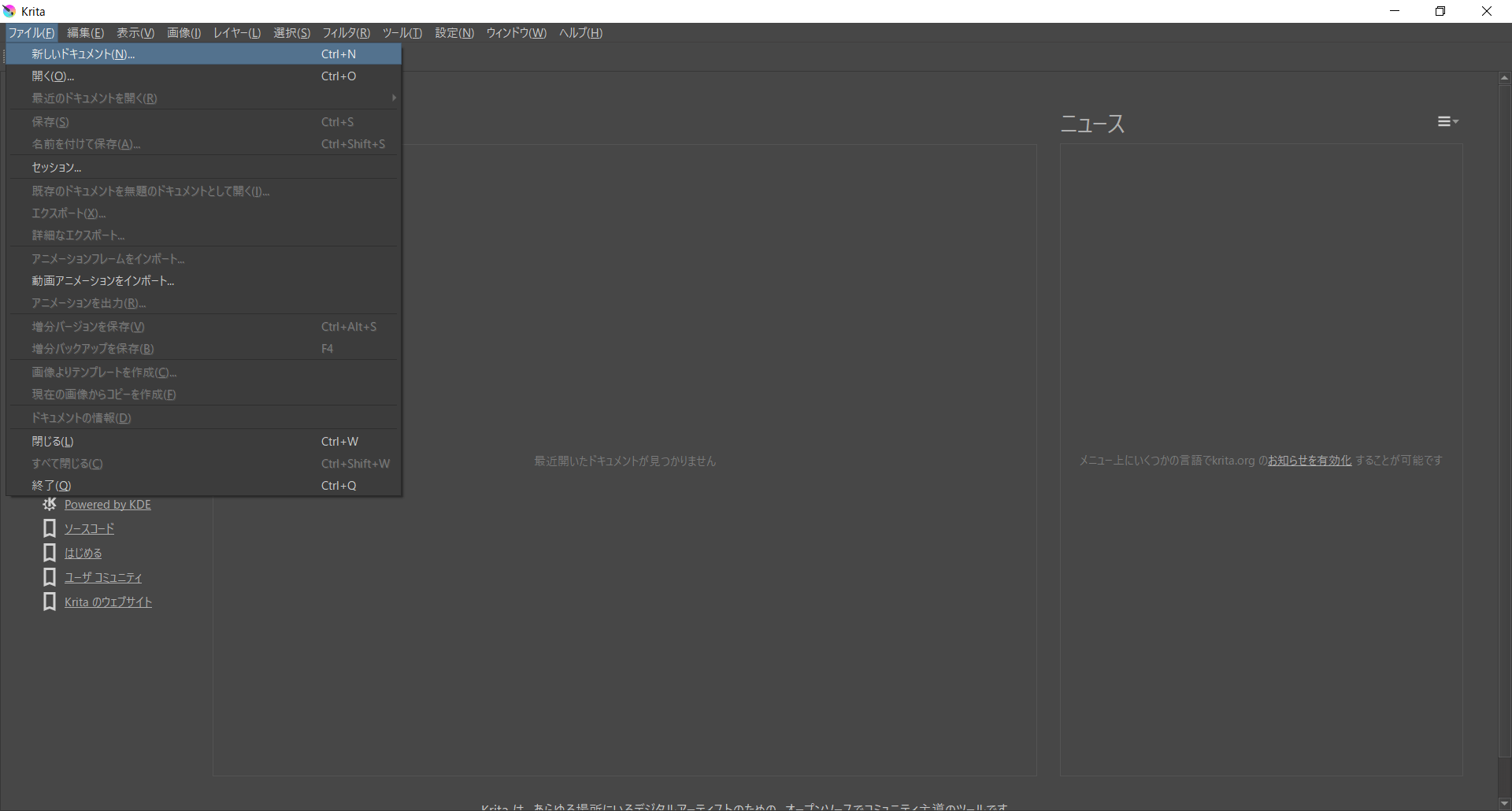This screenshot has height=811, width=1512.
Task: Click the scrollbar down arrow on the right
Action: (x=1504, y=803)
